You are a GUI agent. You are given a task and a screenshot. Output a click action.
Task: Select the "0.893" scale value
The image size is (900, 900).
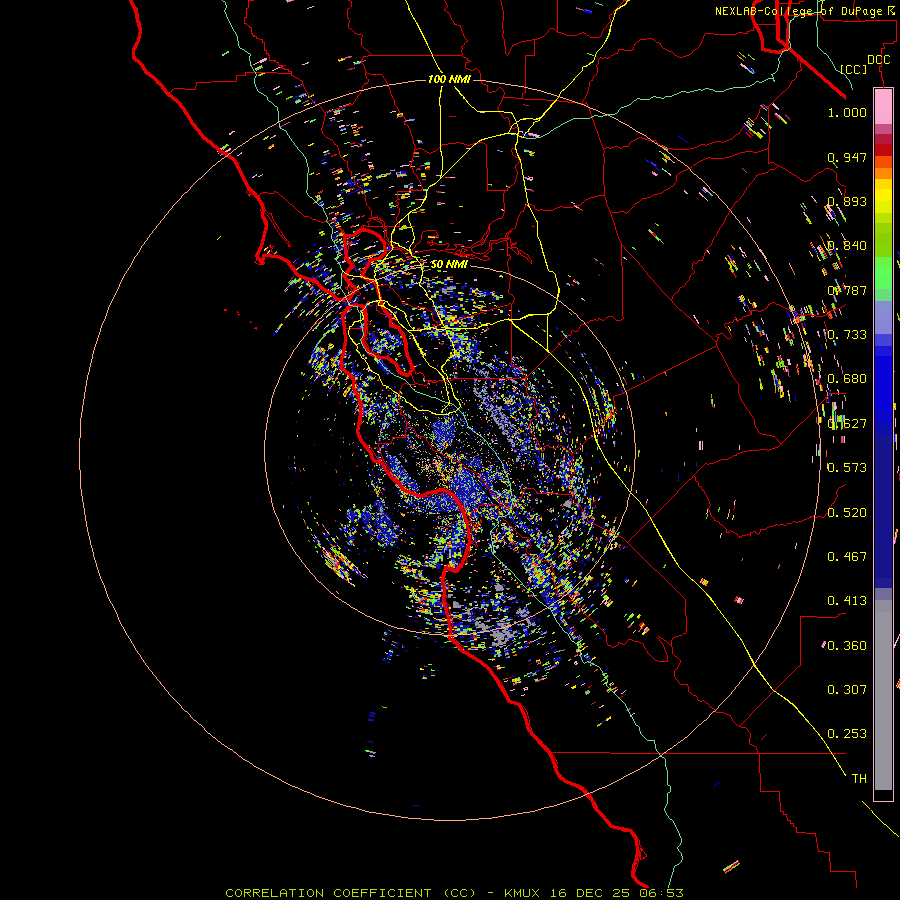point(847,201)
